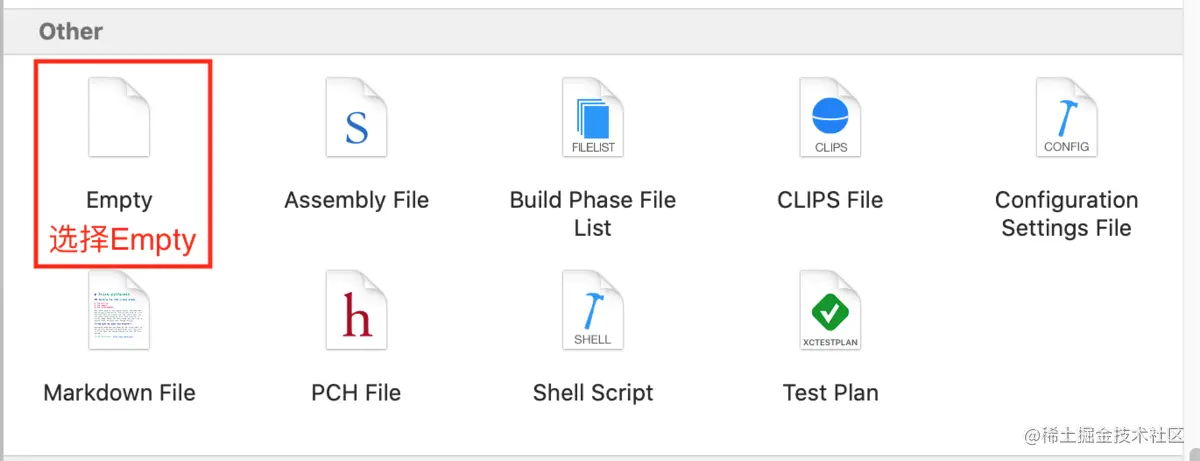Choose the Assembly File 'S' icon
The height and width of the screenshot is (461, 1200).
click(x=356, y=119)
